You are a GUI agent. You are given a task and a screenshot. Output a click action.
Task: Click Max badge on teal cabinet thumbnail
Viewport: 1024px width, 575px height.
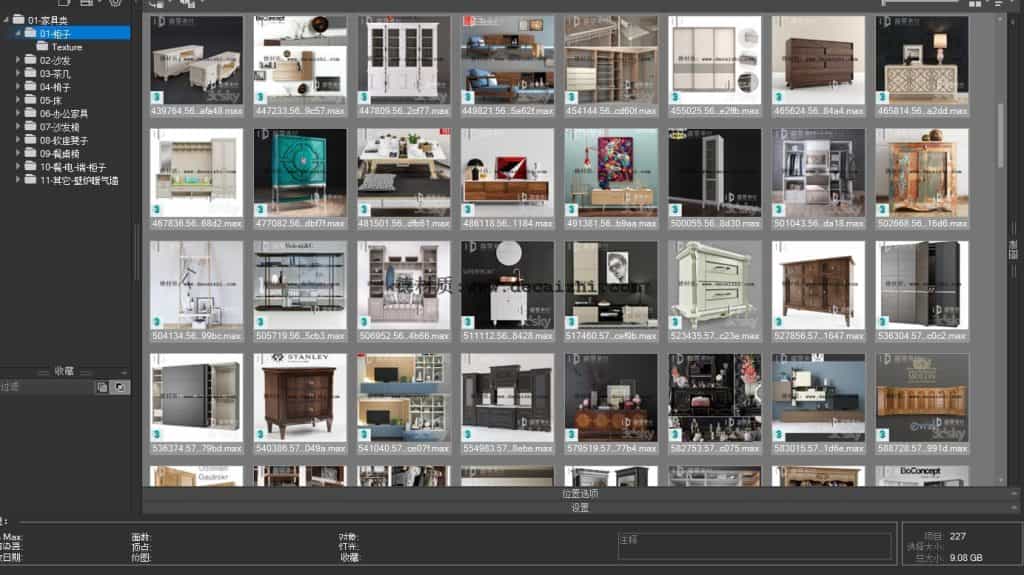click(260, 210)
